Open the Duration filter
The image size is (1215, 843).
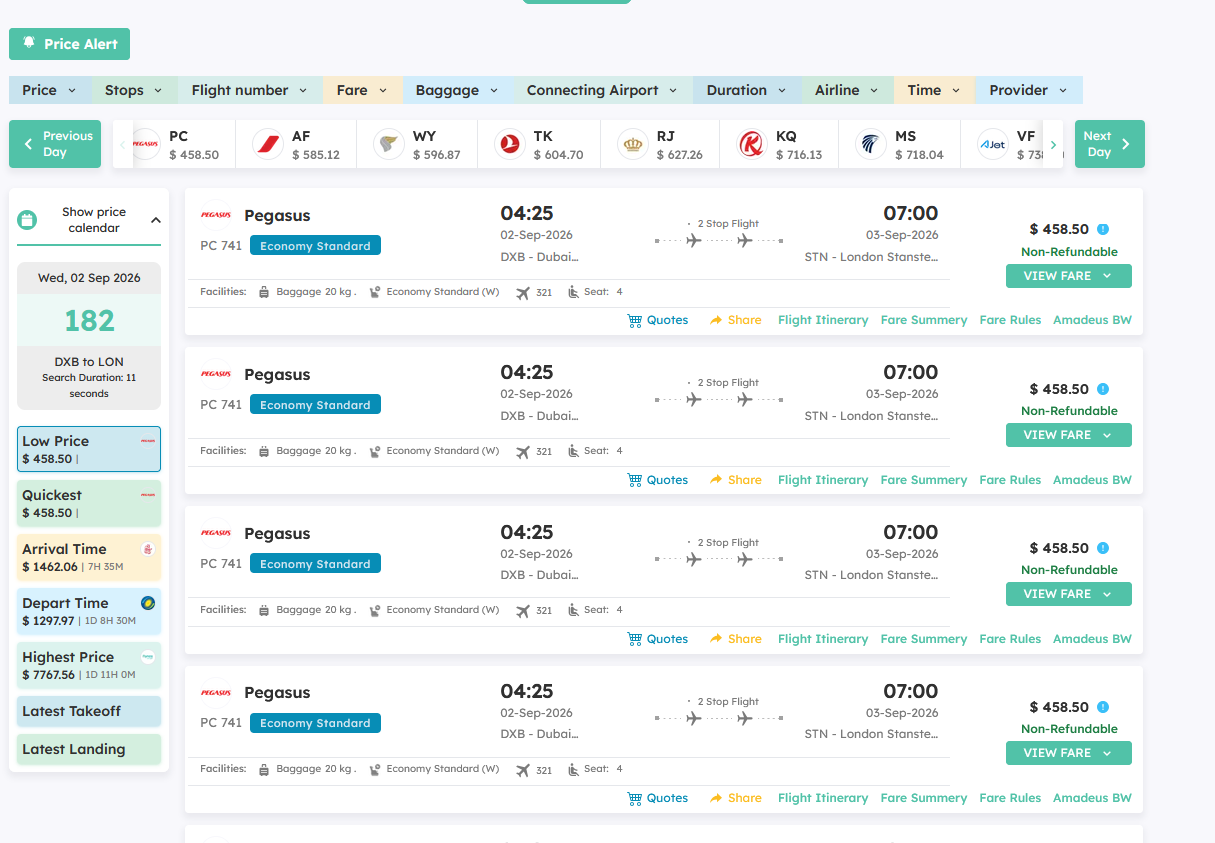(x=747, y=90)
